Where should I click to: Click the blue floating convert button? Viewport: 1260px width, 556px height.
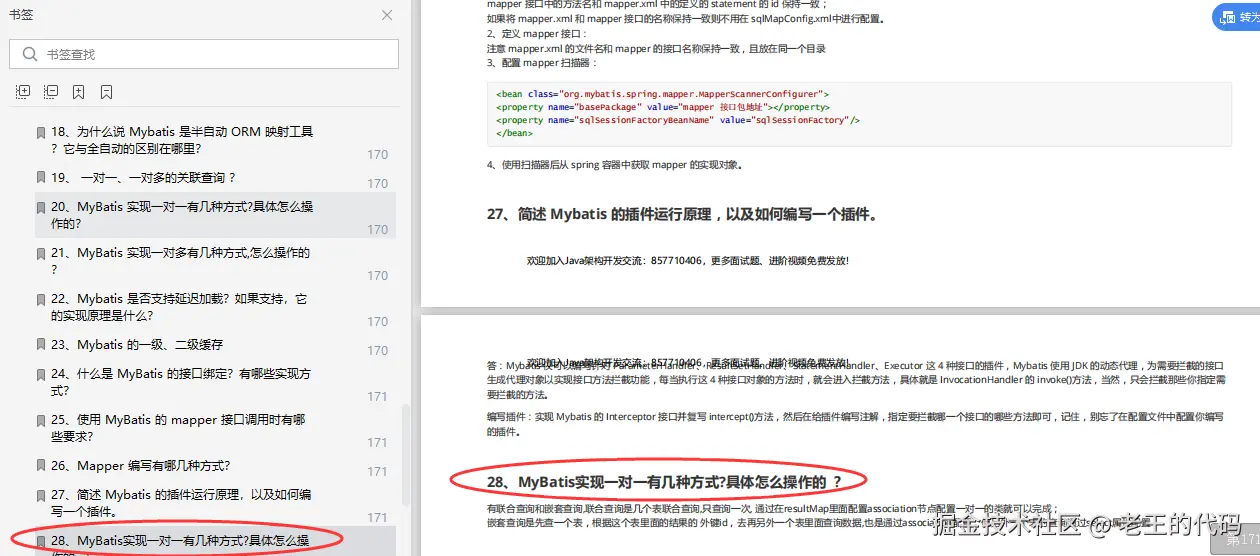click(1237, 17)
